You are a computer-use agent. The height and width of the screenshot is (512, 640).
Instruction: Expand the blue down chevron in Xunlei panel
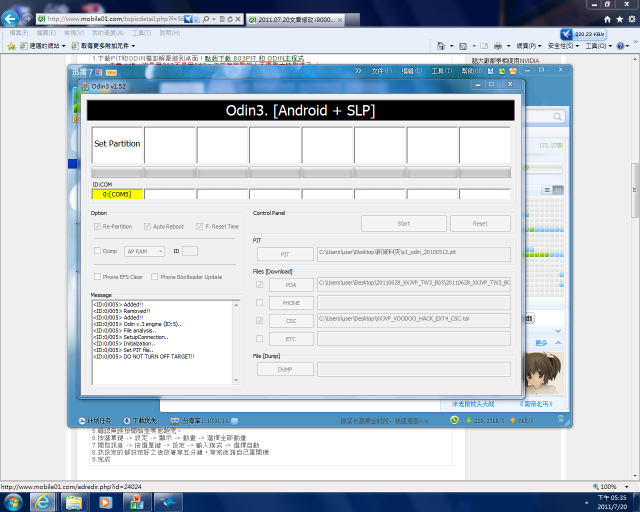(558, 331)
